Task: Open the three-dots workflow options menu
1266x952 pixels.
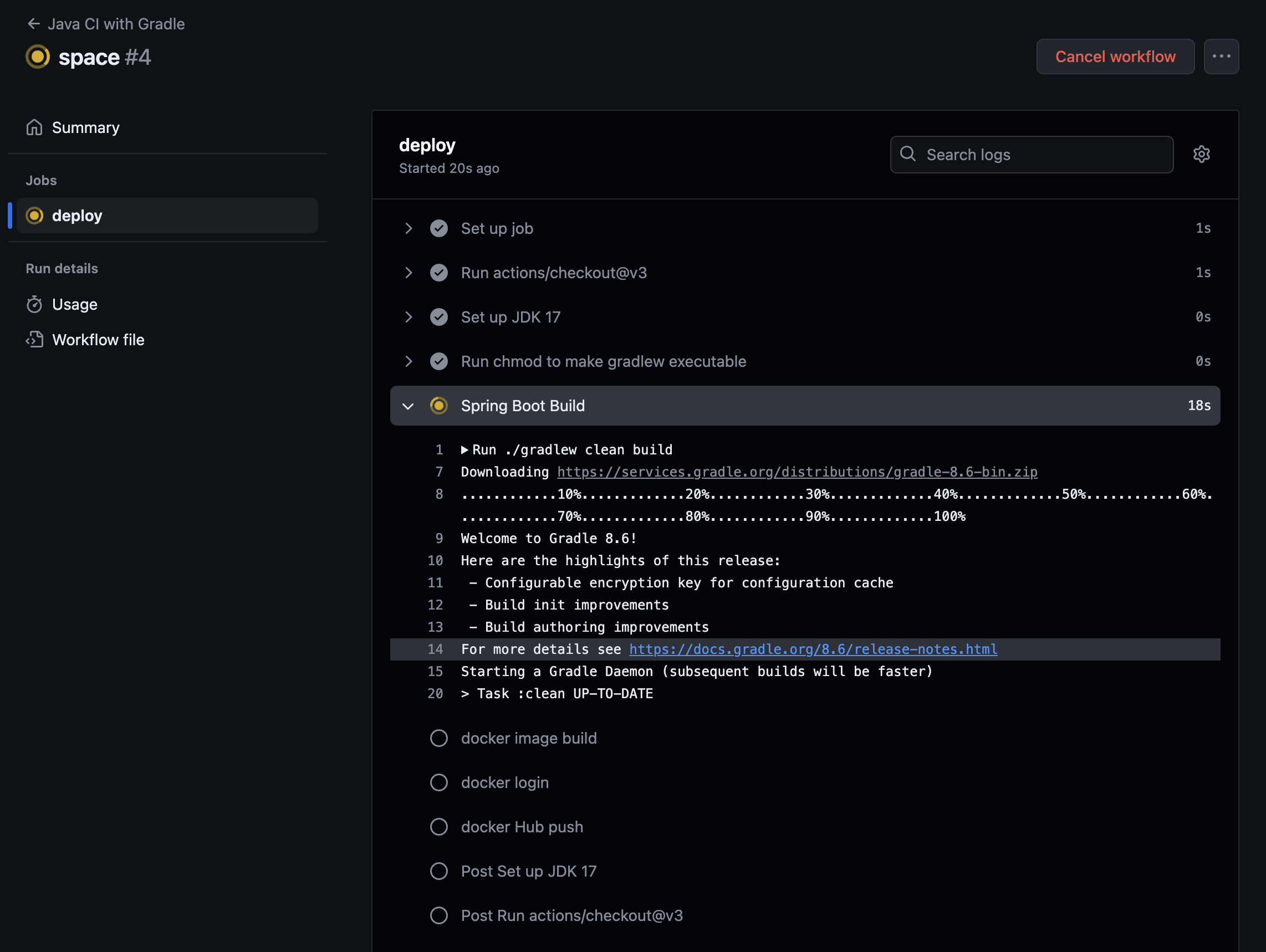Action: coord(1221,57)
